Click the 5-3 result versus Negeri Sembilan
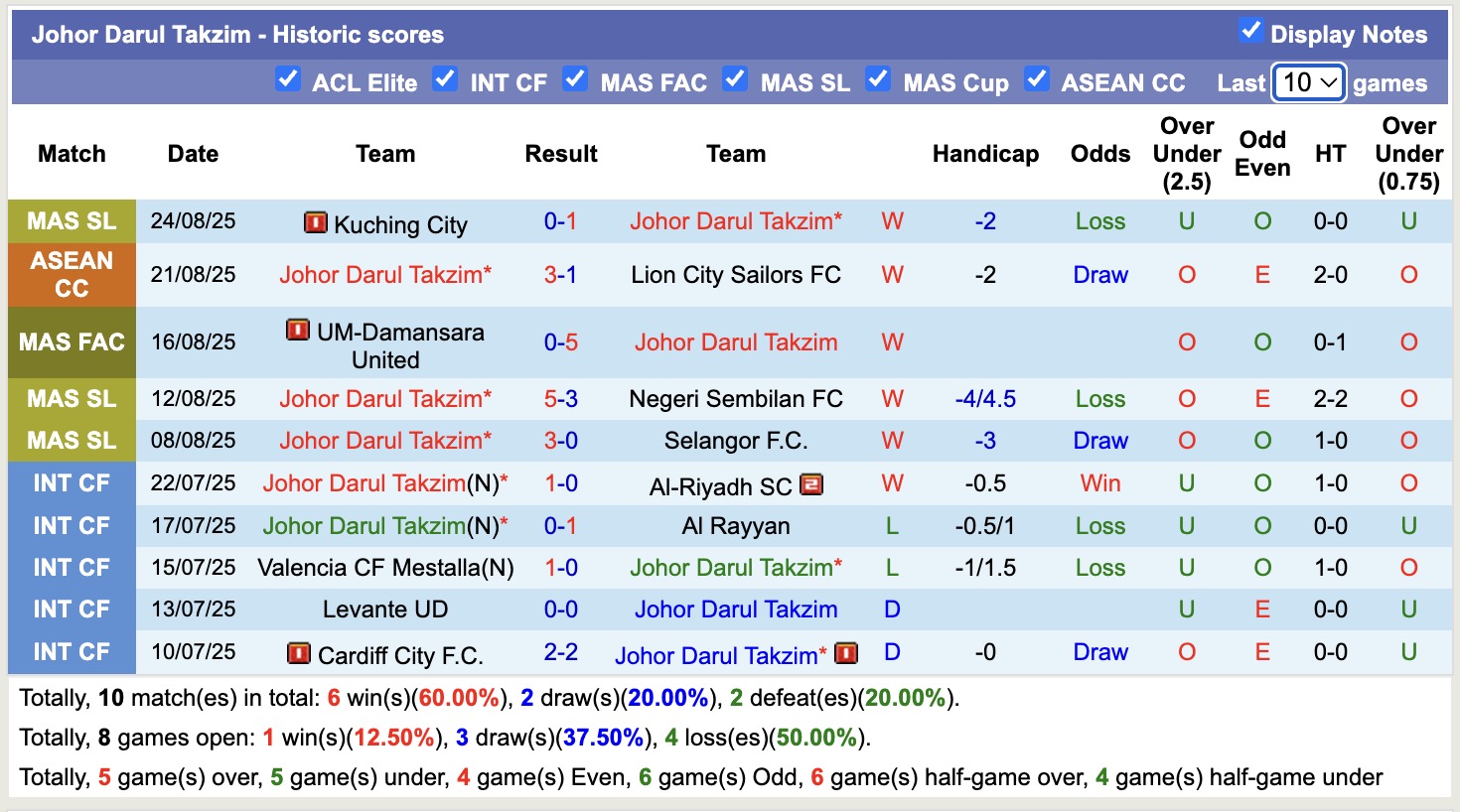This screenshot has height=812, width=1460. (560, 399)
